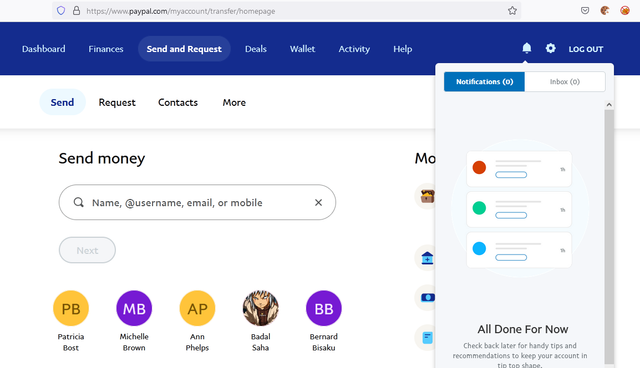Select the Michelle Brown contact avatar

[134, 308]
